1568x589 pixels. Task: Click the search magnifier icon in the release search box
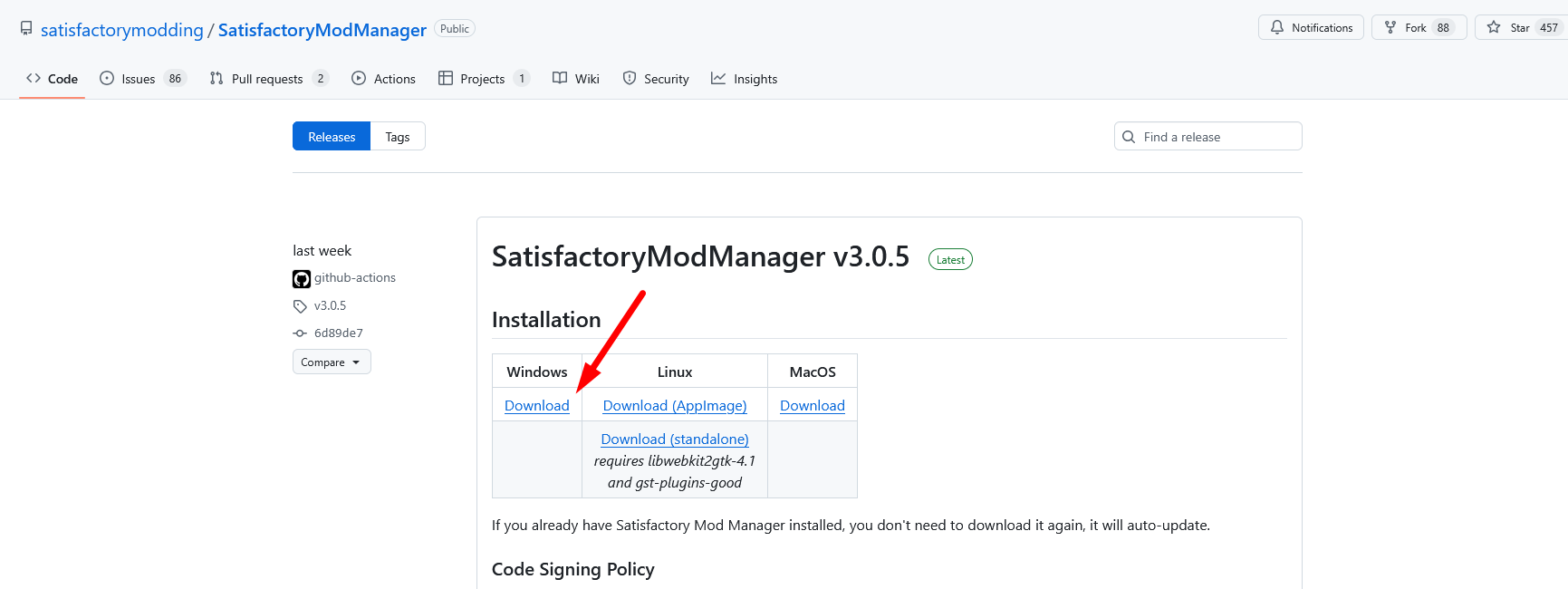[1129, 137]
